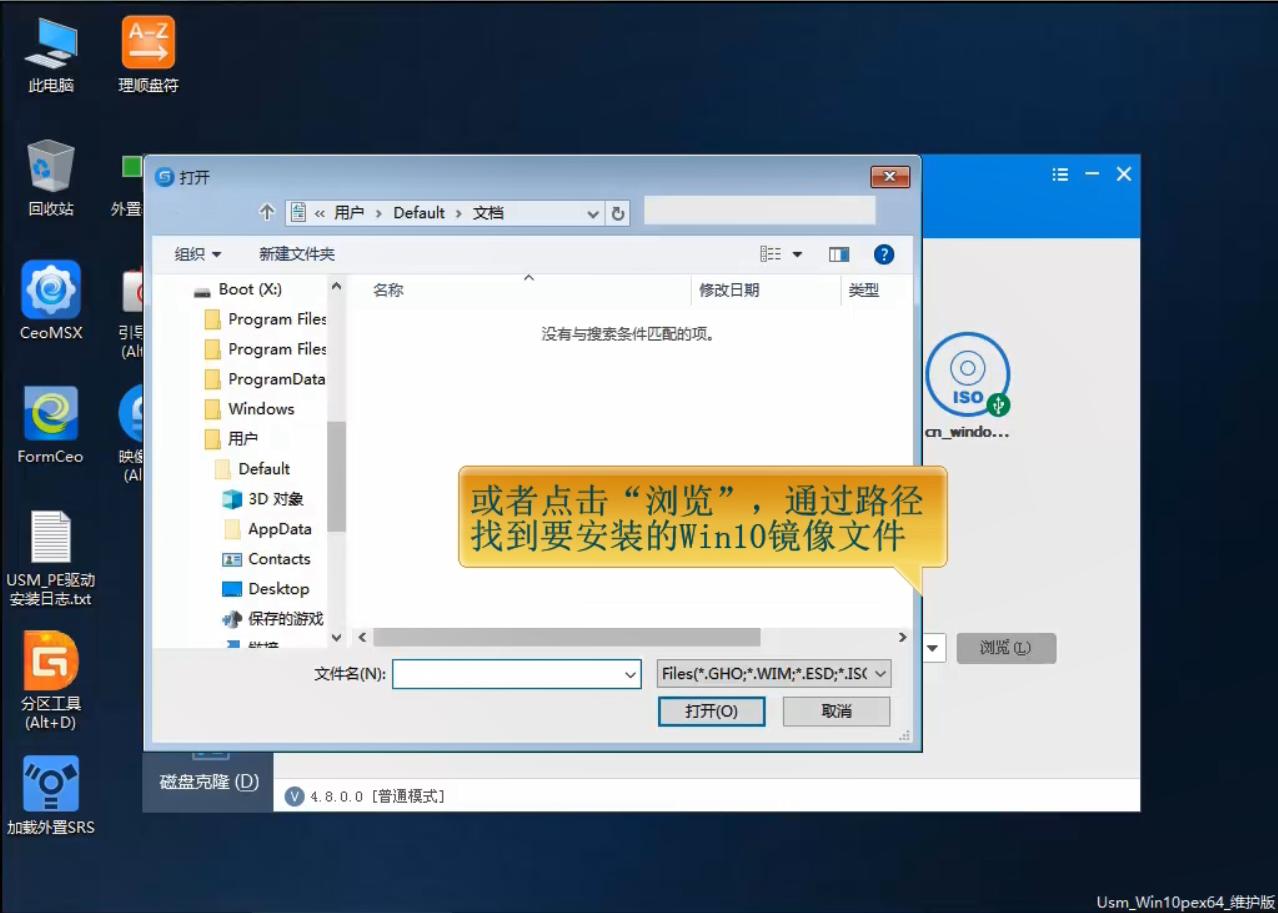This screenshot has height=913, width=1278.
Task: Launch the 加载外置SRS shortcut
Action: 51,796
